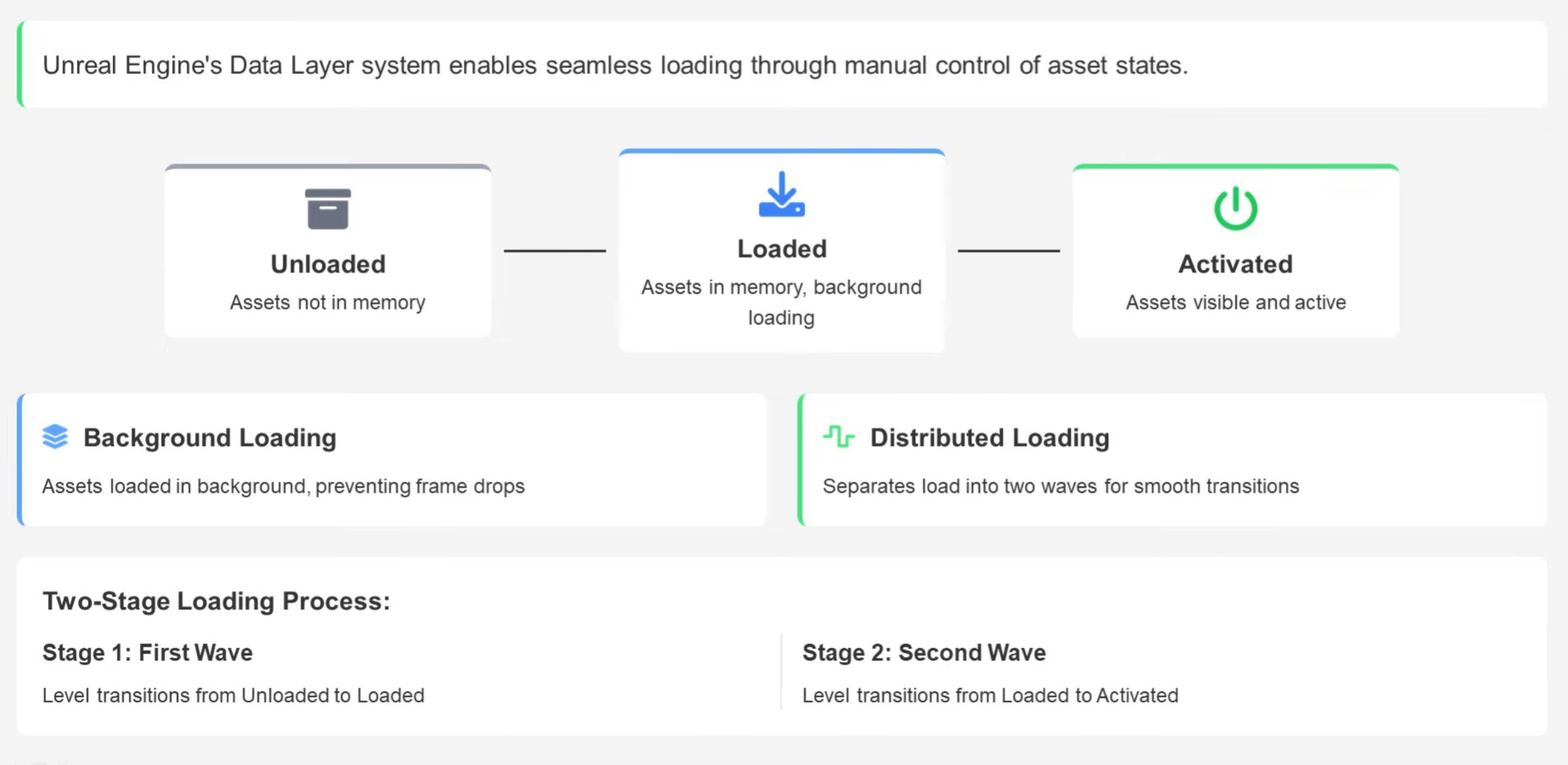
Task: Select the "Stage 1: First Wave" heading
Action: coord(148,653)
